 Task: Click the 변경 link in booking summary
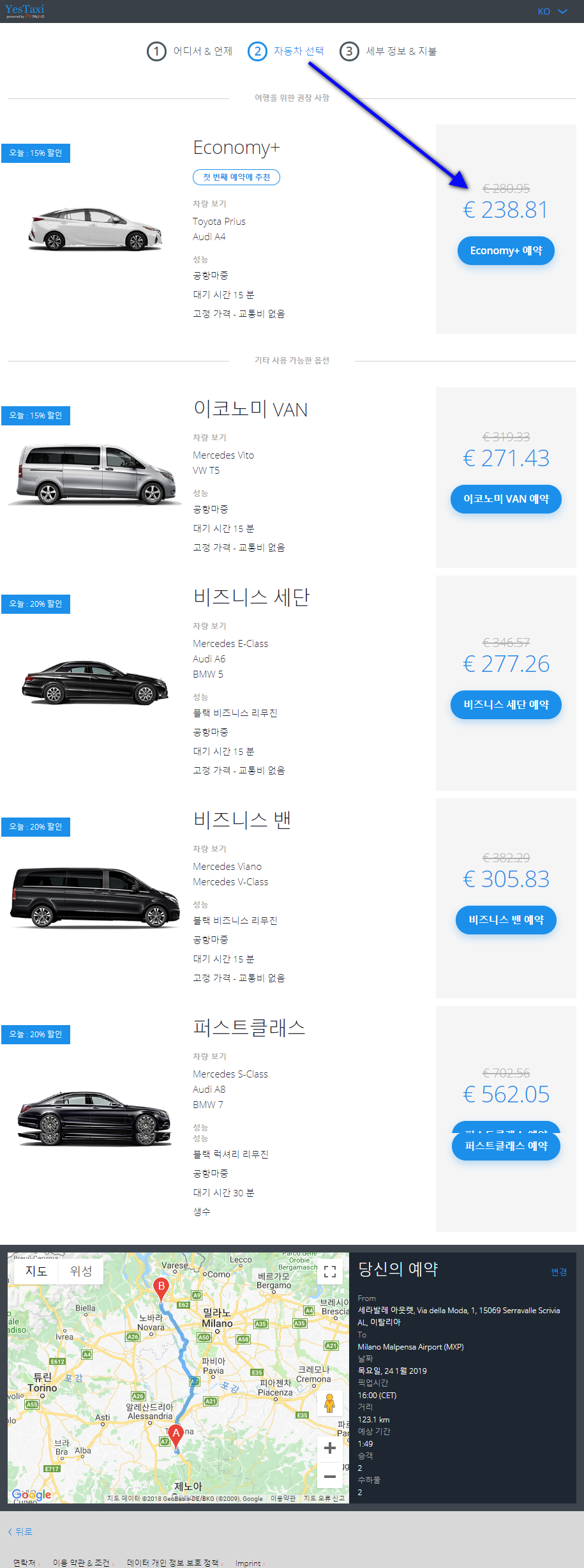[x=559, y=1272]
